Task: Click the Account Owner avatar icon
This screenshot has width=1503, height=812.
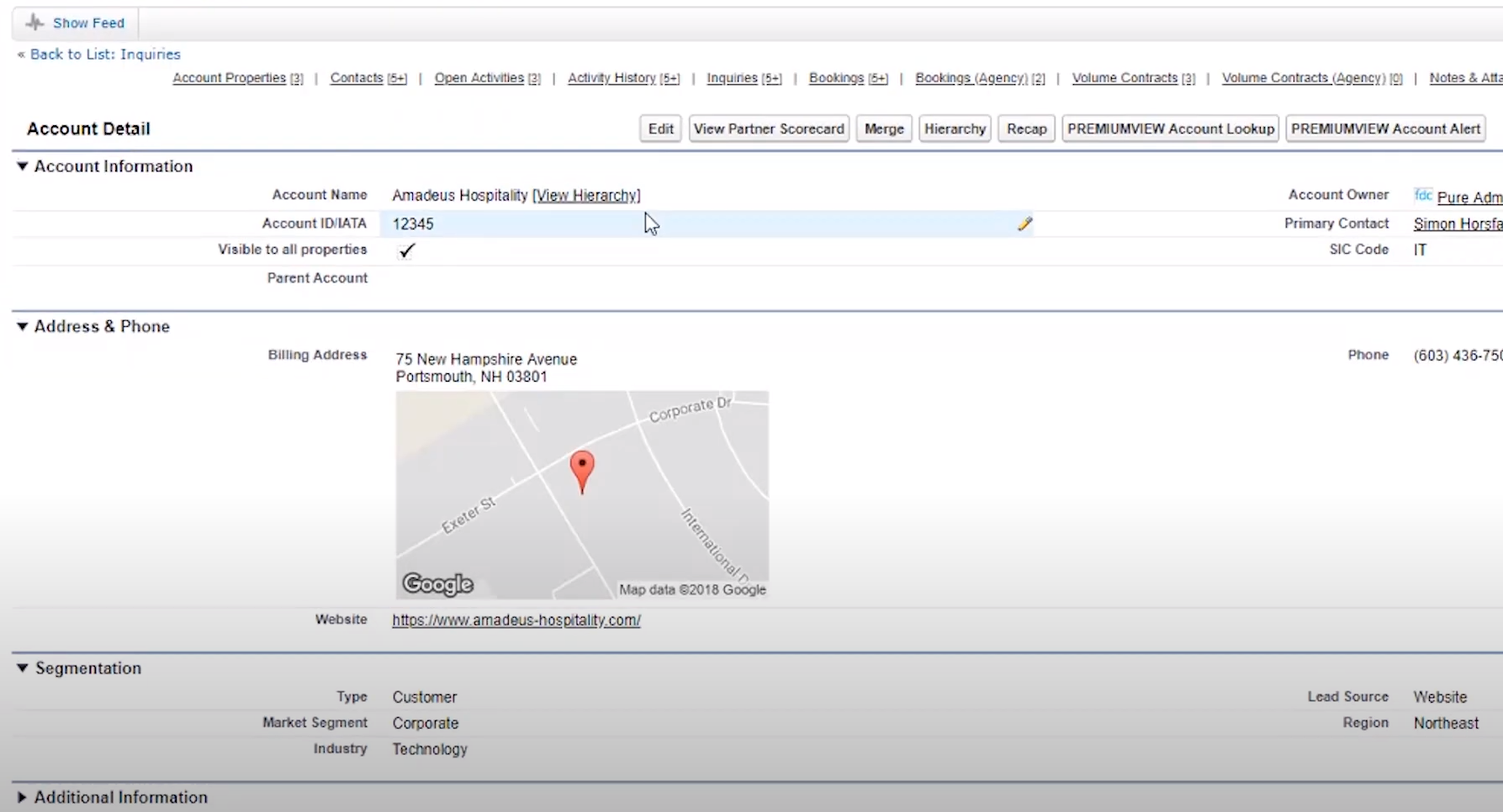Action: 1422,195
